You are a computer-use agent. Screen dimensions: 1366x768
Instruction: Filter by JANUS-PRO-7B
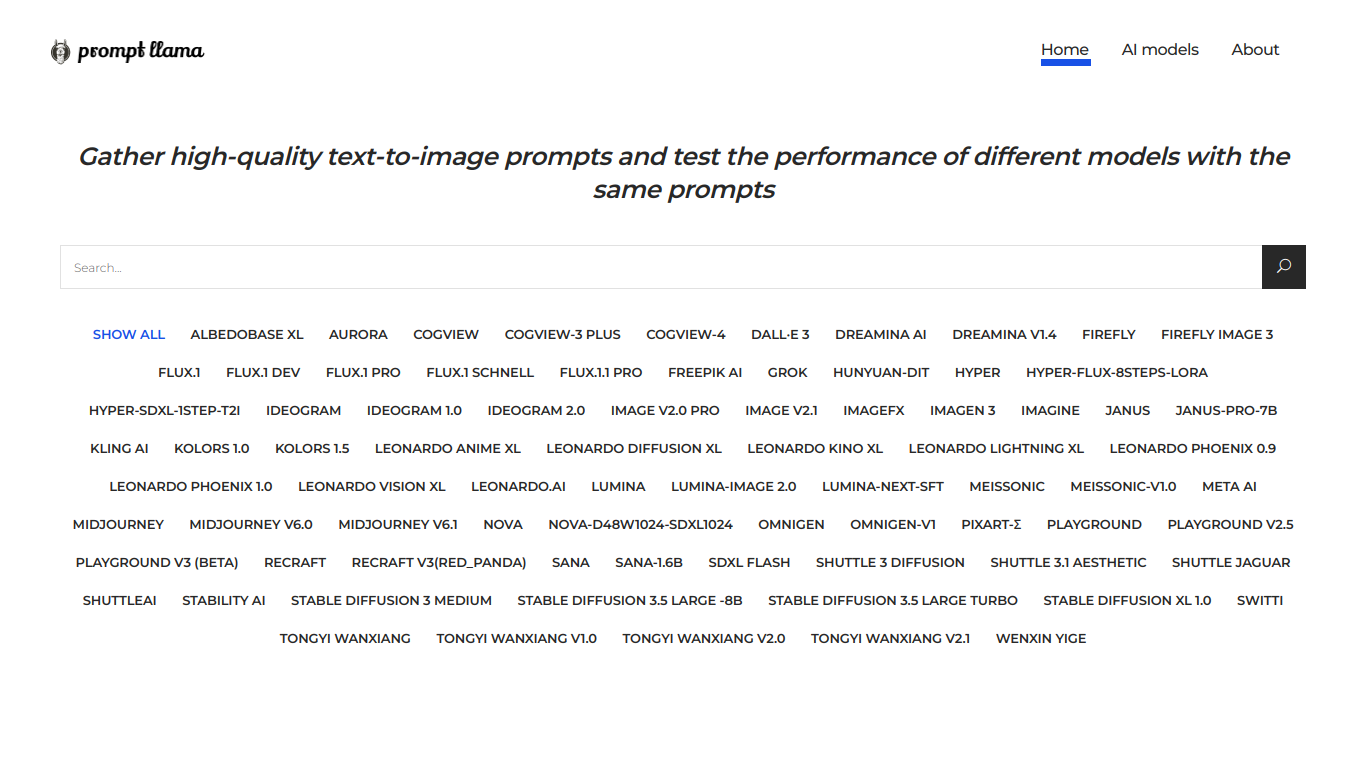[1226, 411]
